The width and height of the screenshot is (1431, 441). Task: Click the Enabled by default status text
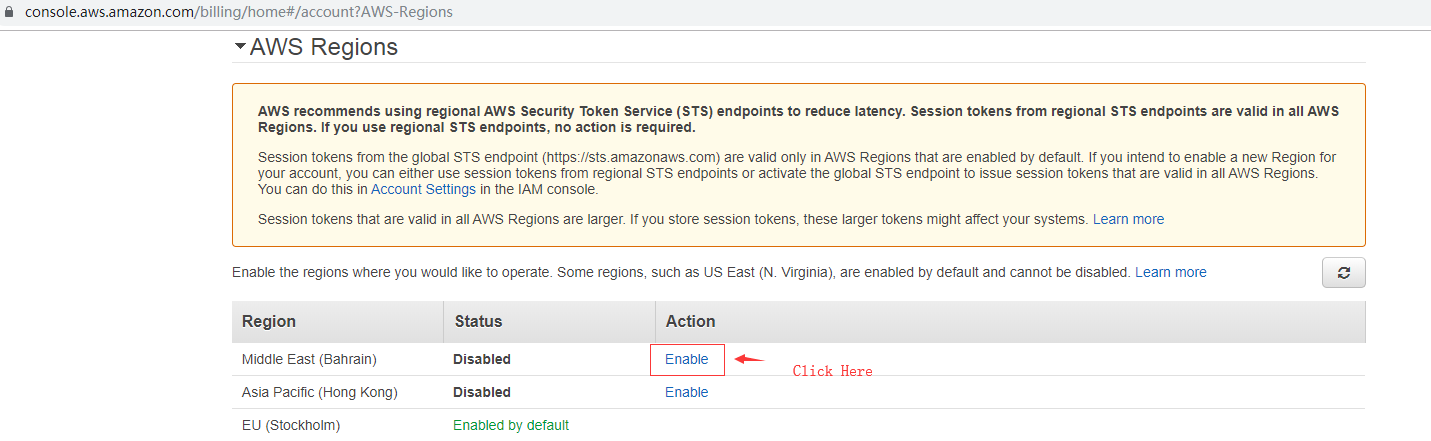511,425
